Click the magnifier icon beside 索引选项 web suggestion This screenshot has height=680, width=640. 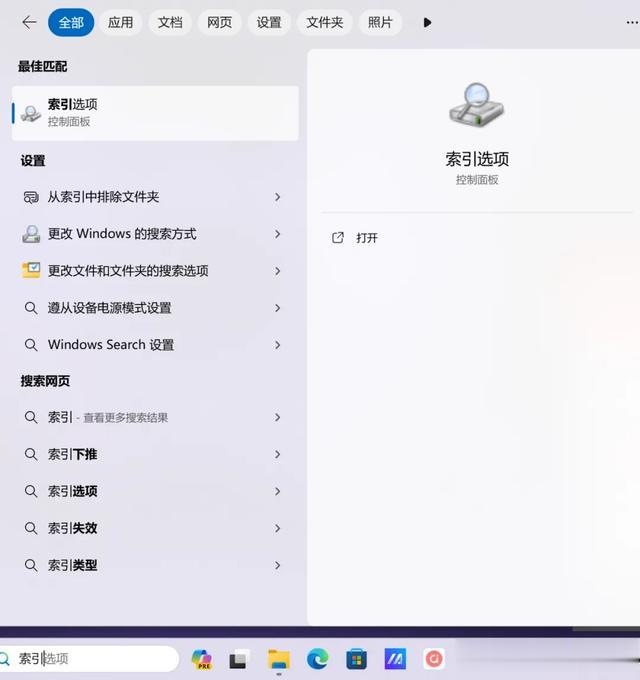[x=31, y=491]
